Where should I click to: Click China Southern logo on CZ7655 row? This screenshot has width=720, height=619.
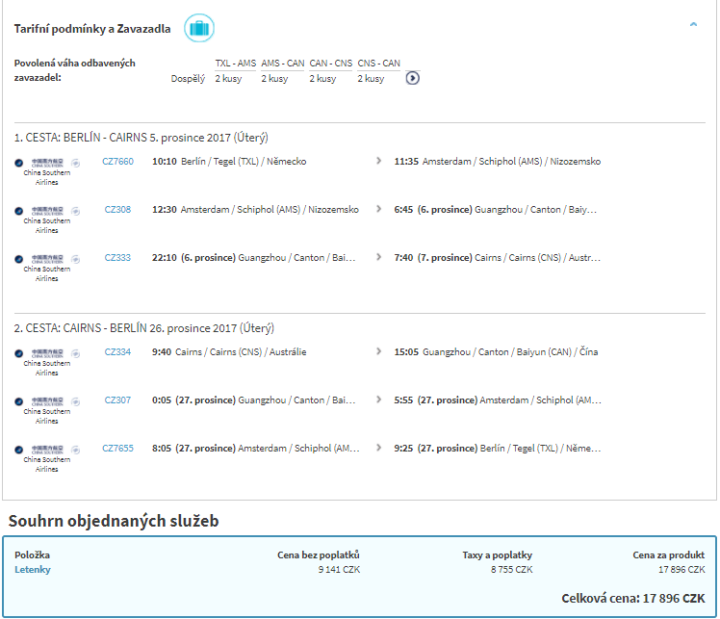coord(46,449)
